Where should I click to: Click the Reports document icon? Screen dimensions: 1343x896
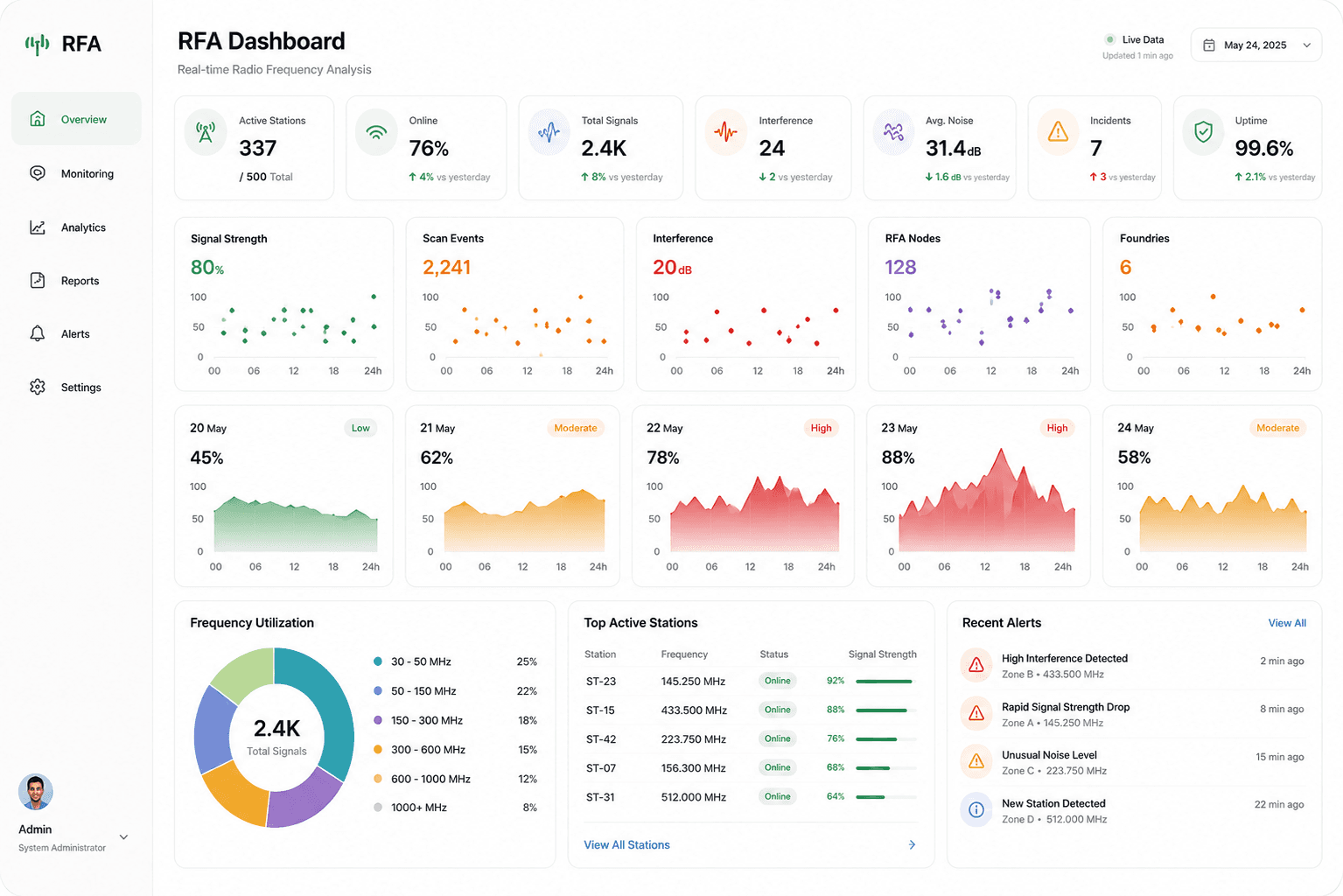[x=38, y=281]
